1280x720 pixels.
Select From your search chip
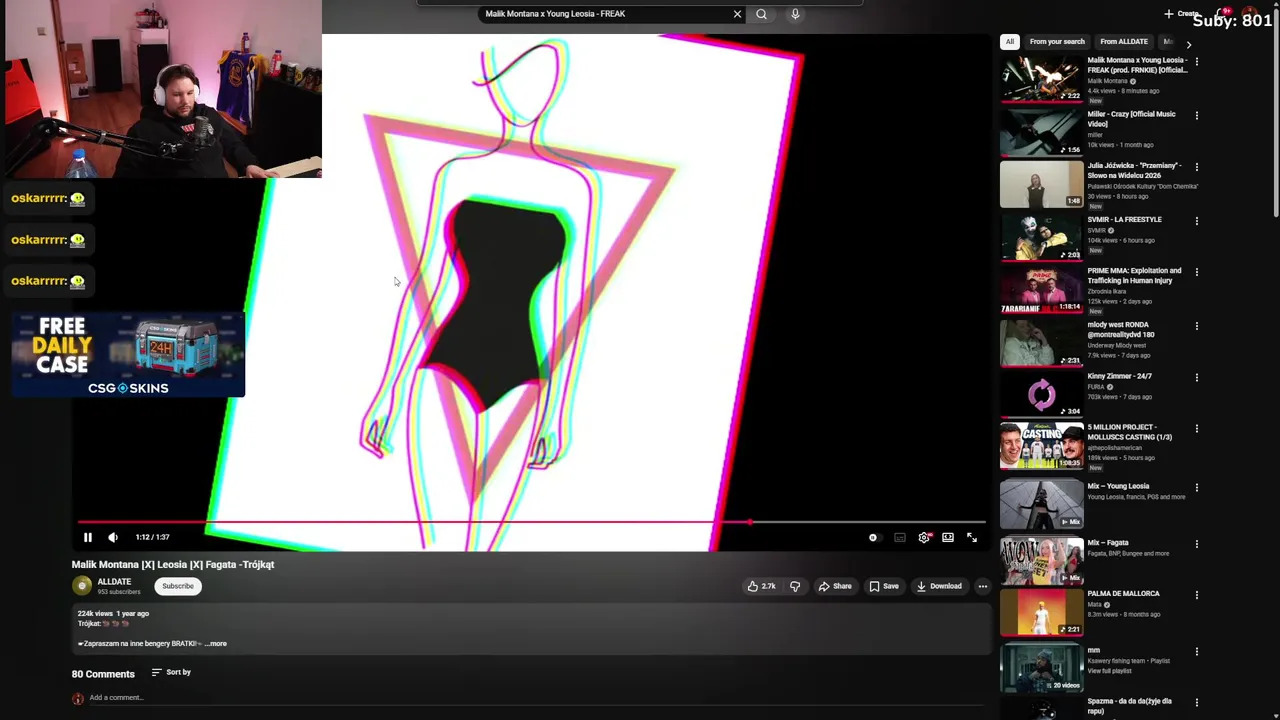(x=1057, y=42)
